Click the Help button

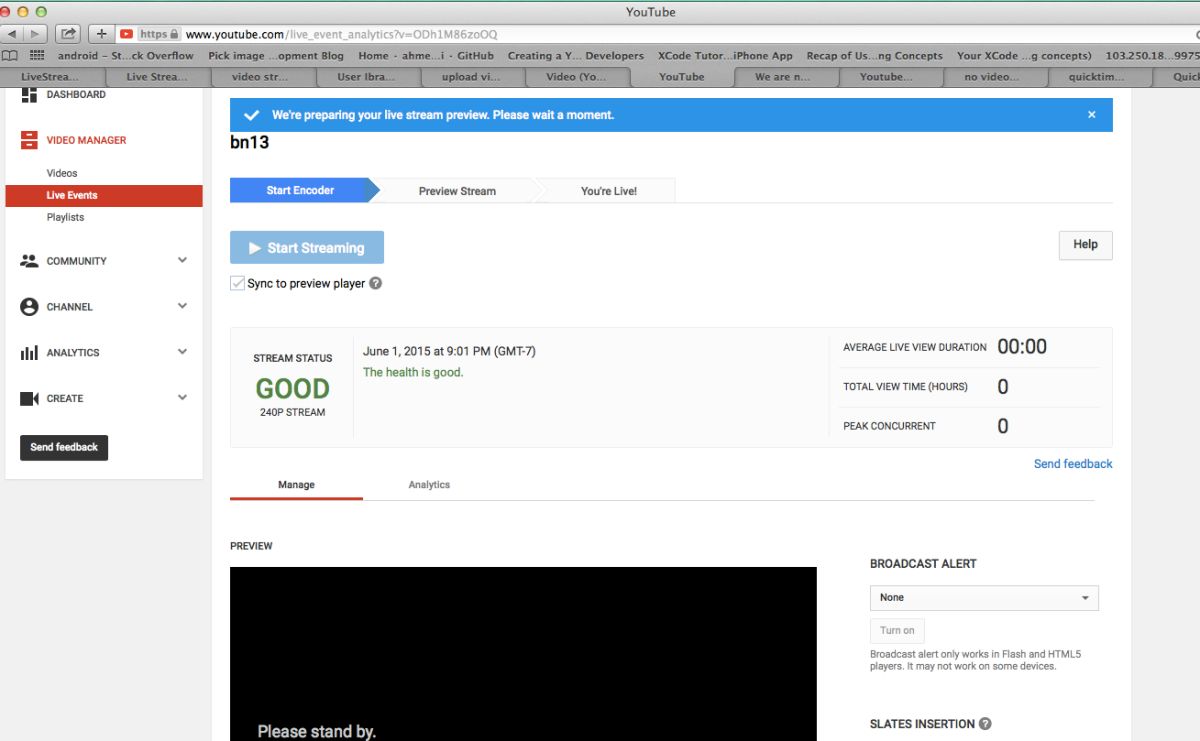pos(1085,245)
